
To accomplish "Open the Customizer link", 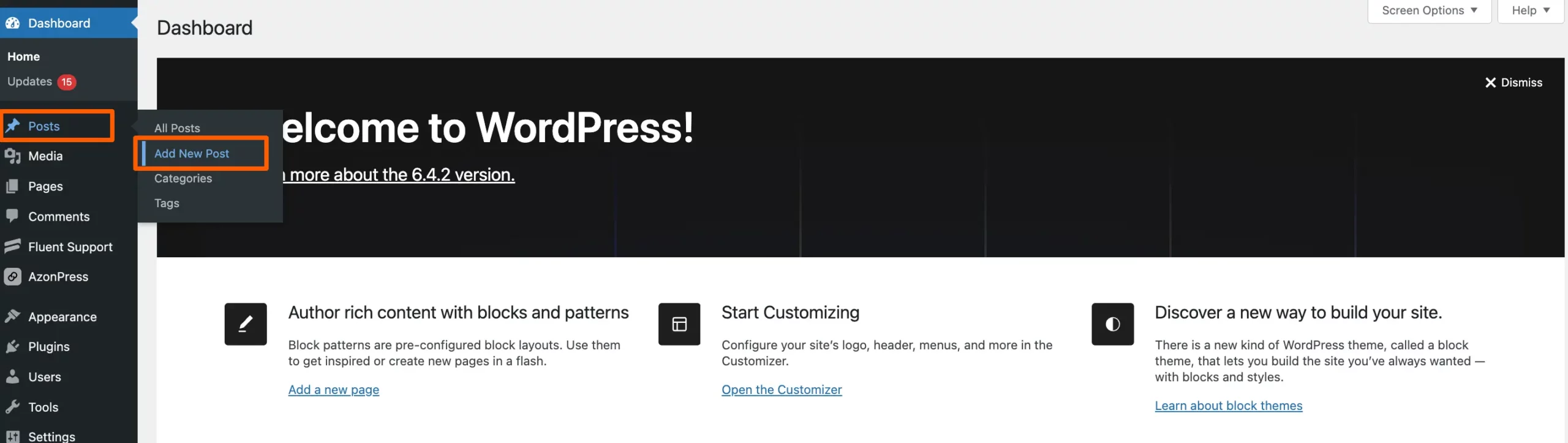I will pos(782,389).
